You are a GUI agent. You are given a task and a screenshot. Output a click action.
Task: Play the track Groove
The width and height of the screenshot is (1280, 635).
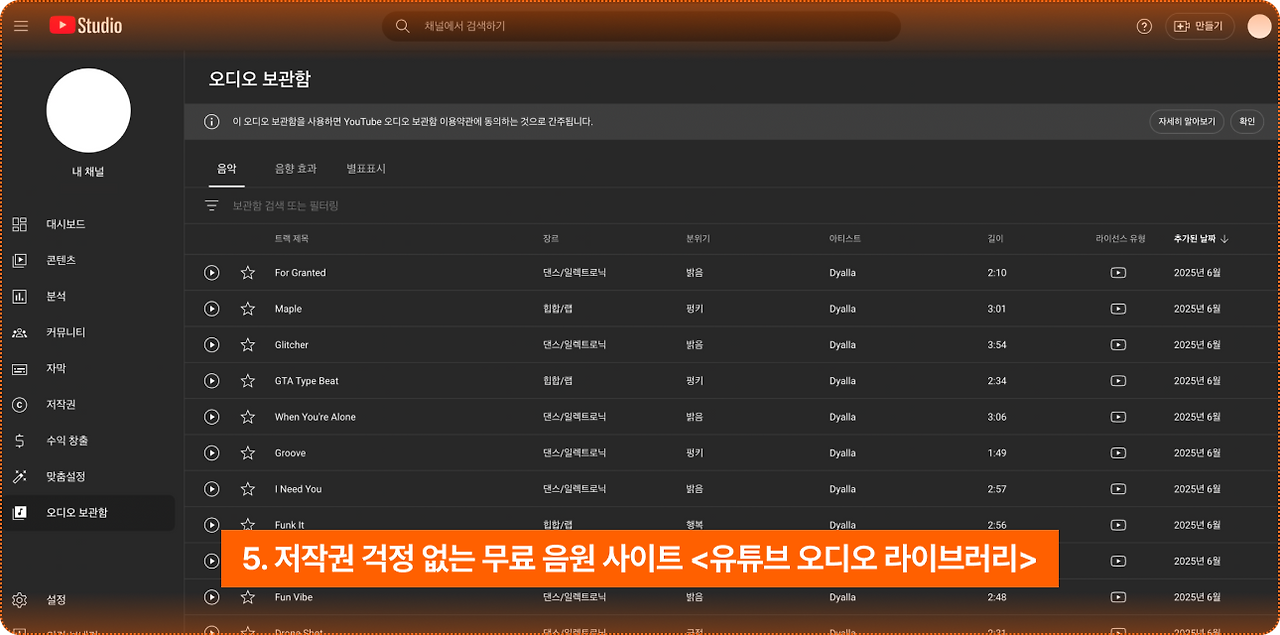tap(211, 453)
